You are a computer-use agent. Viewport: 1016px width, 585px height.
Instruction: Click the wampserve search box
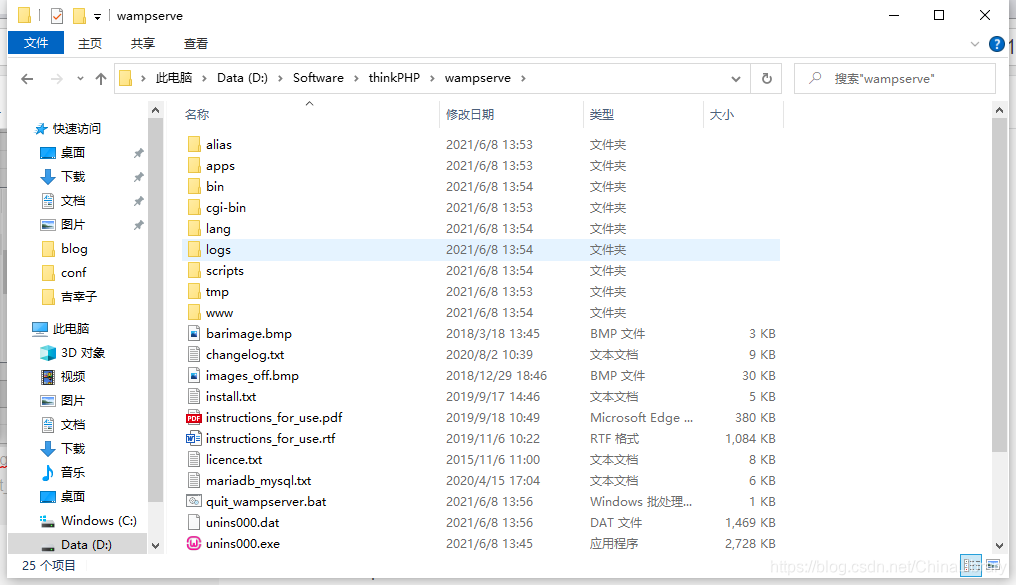[x=895, y=78]
